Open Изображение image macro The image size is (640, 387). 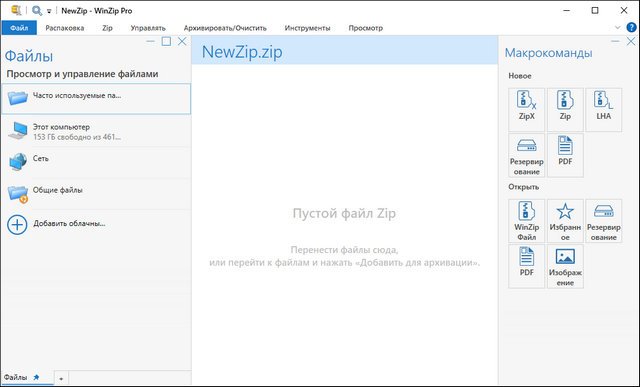point(565,266)
